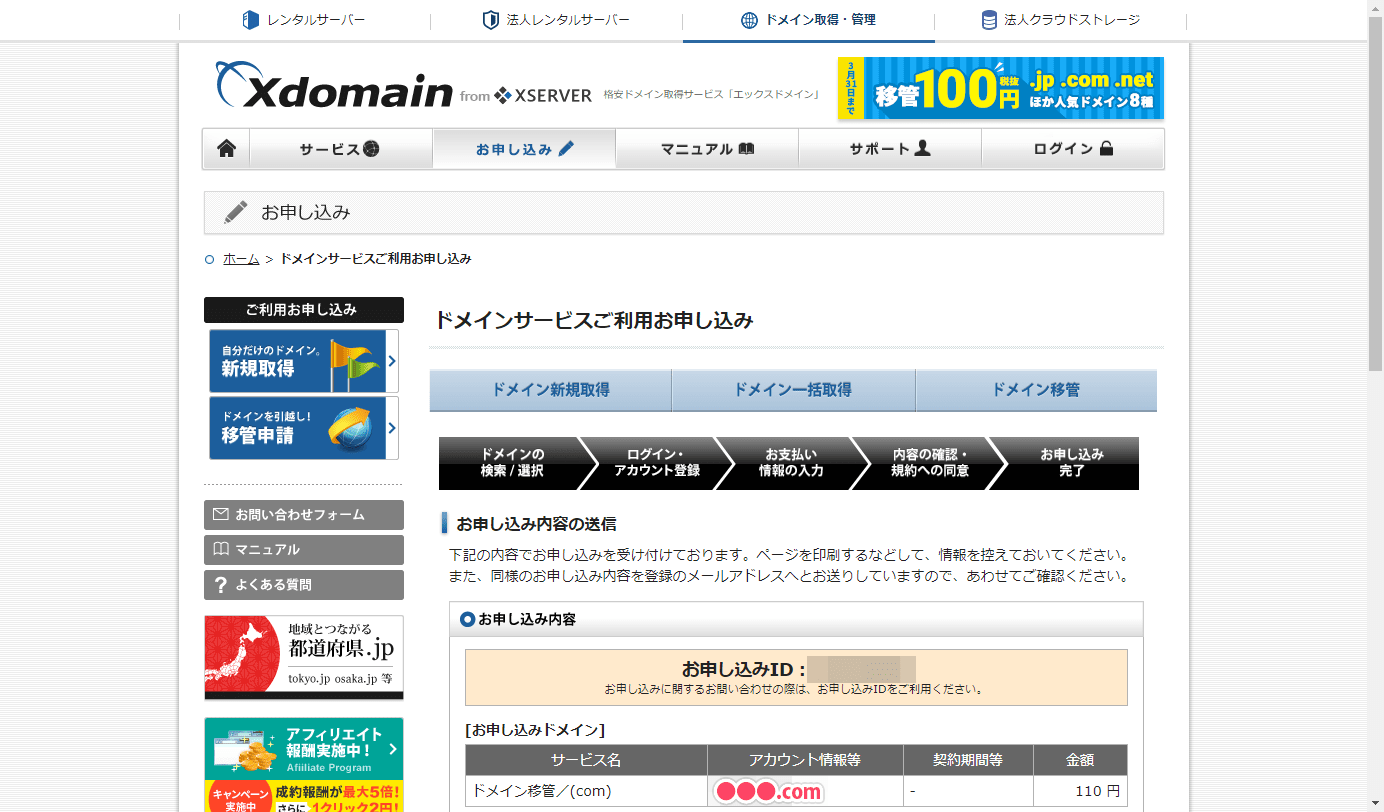The image size is (1384, 812).
Task: Select the ドメイン一括取得 tab
Action: pyautogui.click(x=793, y=390)
